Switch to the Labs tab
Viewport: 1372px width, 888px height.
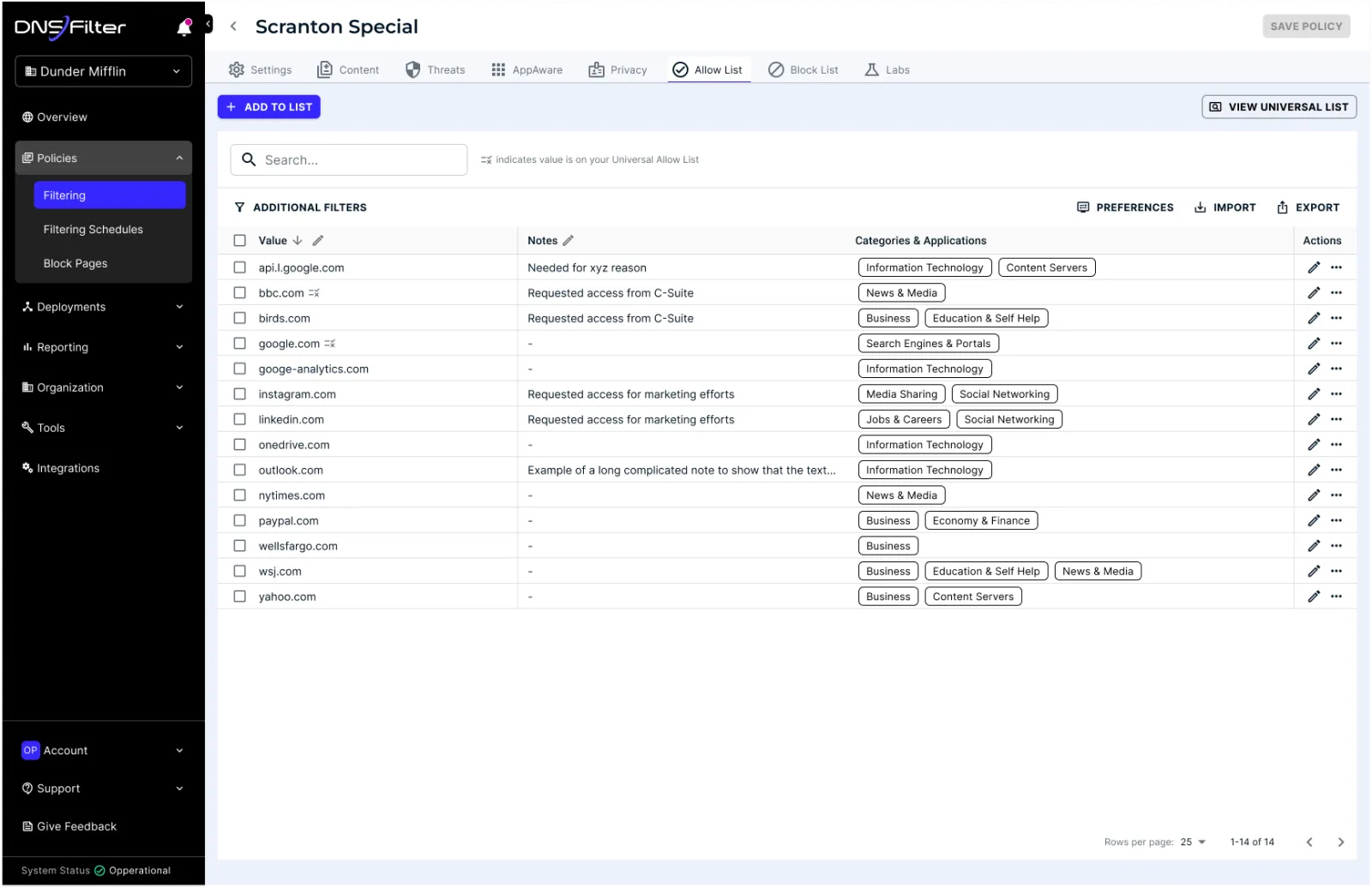click(x=888, y=69)
